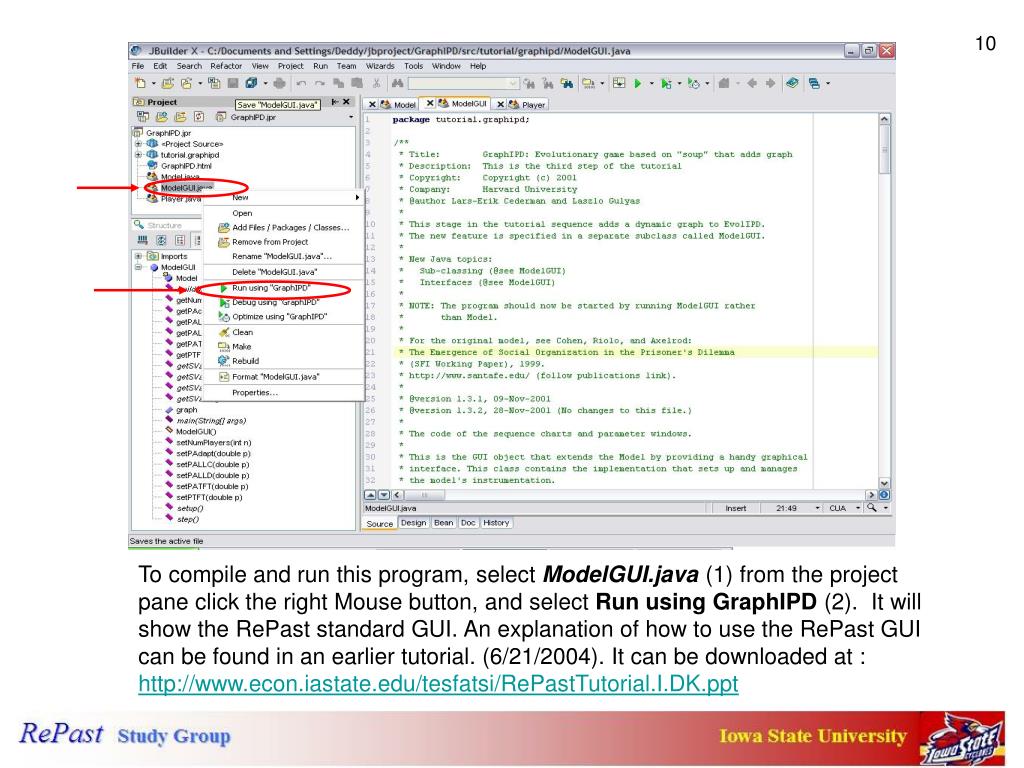Viewport: 1024px width, 768px height.
Task: Click the Print toolbar icon
Action: (280, 83)
